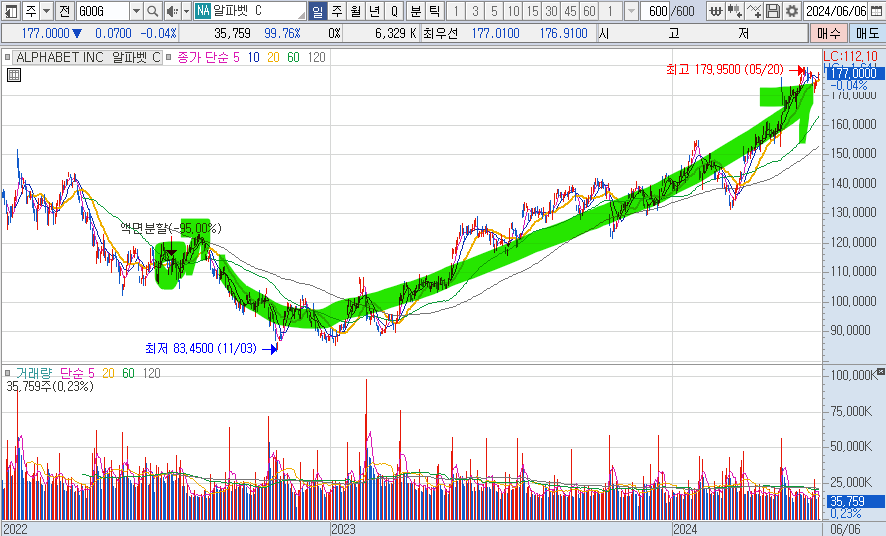This screenshot has width=886, height=536.
Task: Click the green 60 legend in price chart
Action: (x=293, y=57)
